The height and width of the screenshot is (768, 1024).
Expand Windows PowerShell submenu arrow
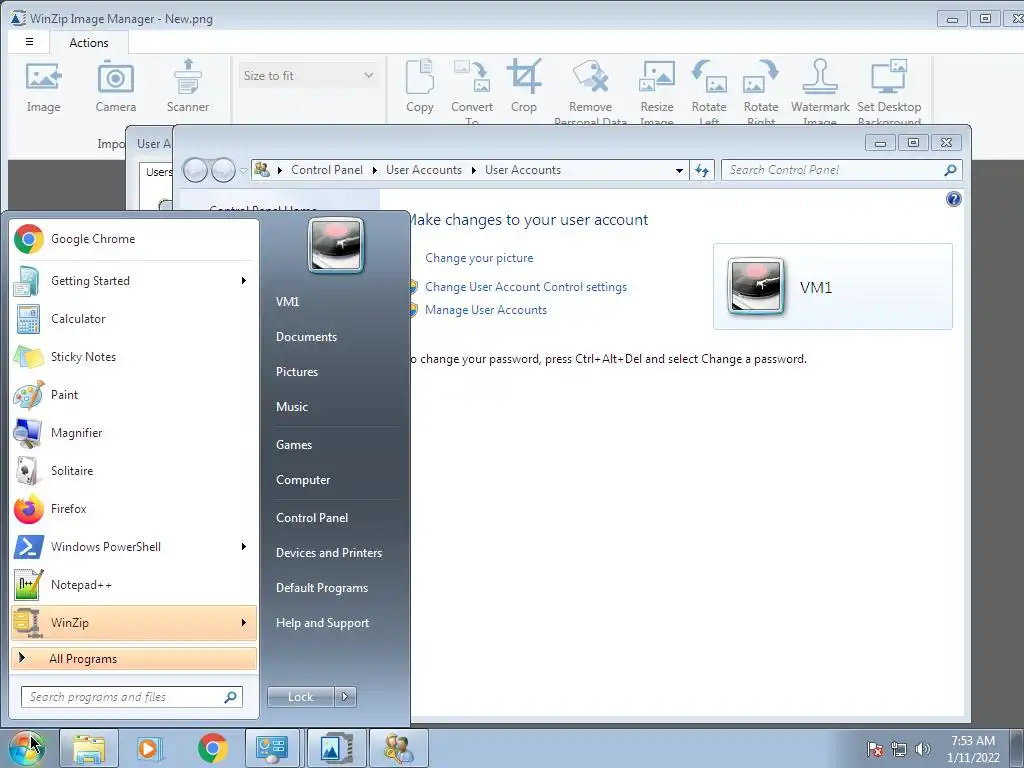tap(244, 547)
